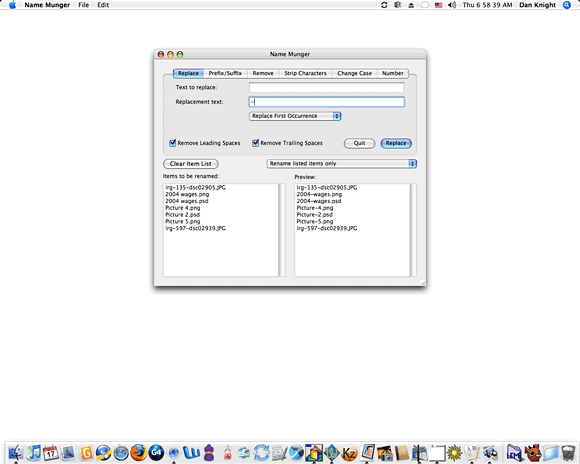The image size is (580, 464).
Task: Open Address Book brown book icon
Action: pos(402,453)
